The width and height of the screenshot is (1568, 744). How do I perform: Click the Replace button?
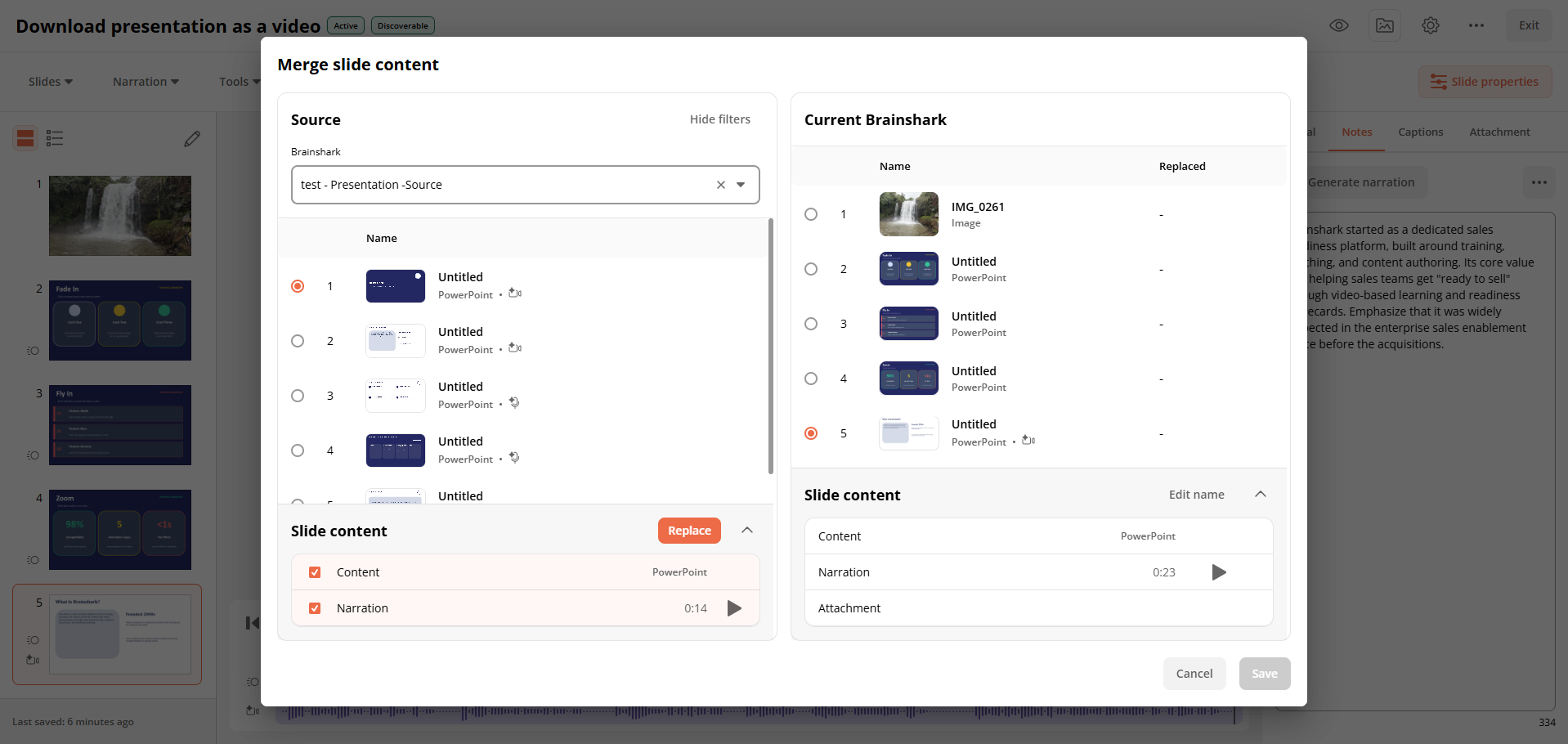coord(689,531)
